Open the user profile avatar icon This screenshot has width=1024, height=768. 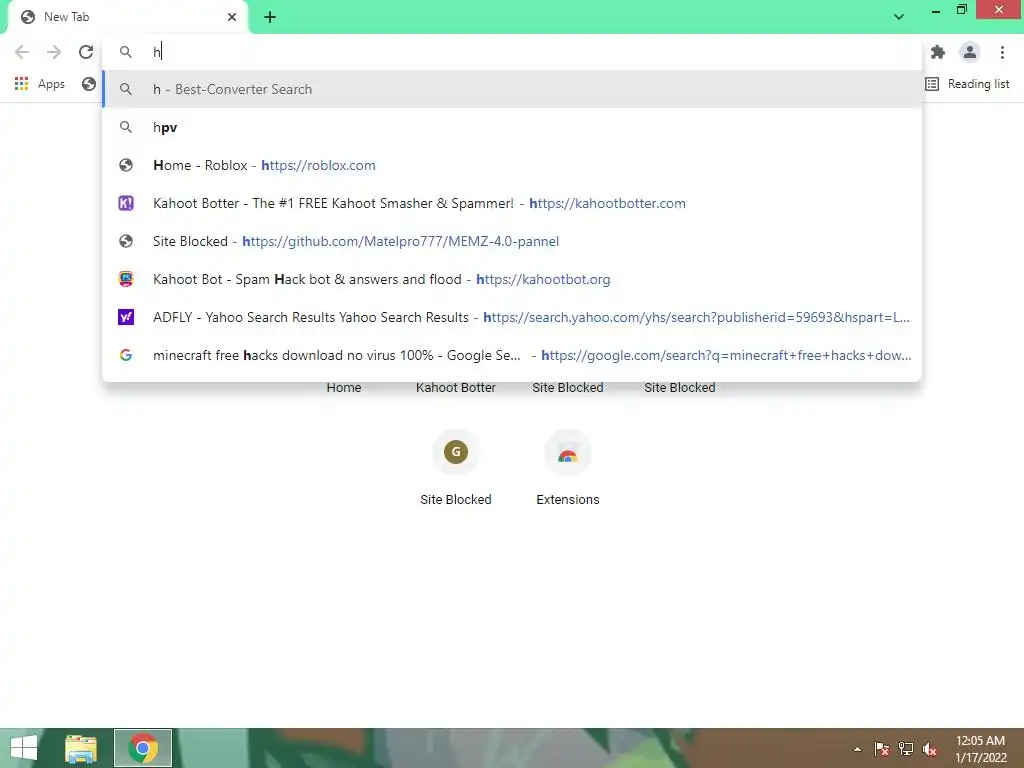(x=970, y=52)
